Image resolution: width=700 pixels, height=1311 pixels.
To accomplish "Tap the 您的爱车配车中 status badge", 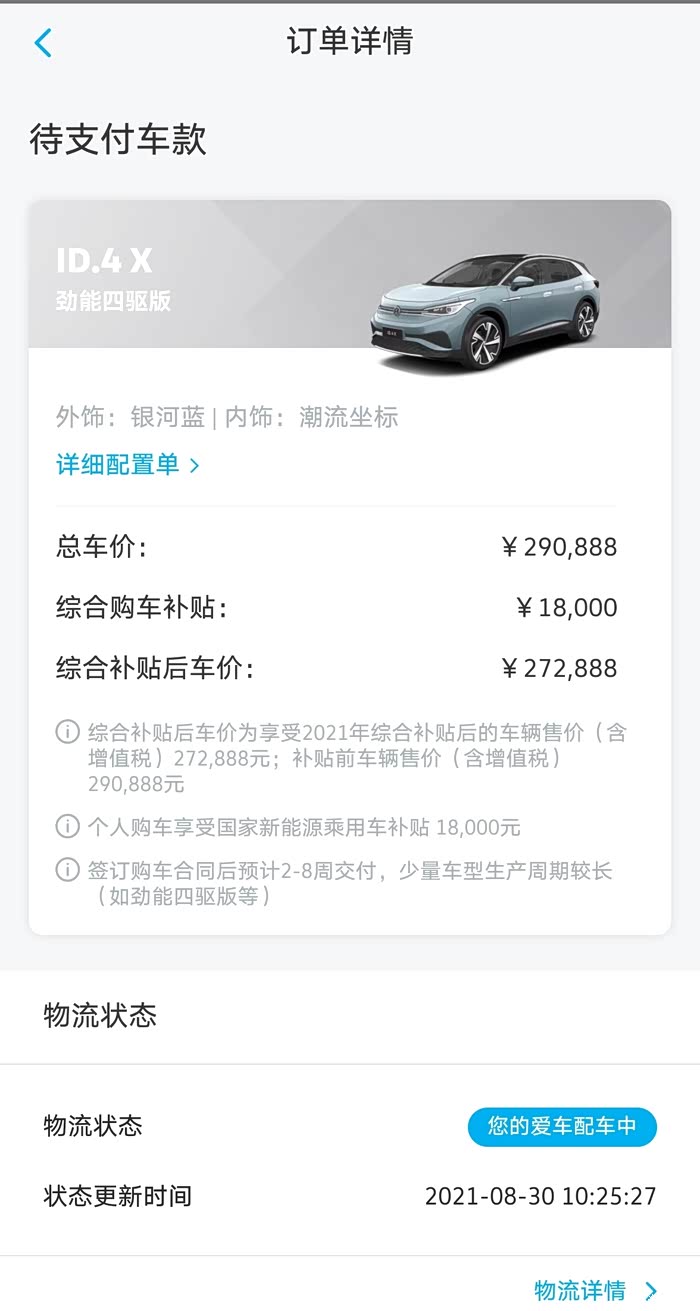I will coord(562,1126).
